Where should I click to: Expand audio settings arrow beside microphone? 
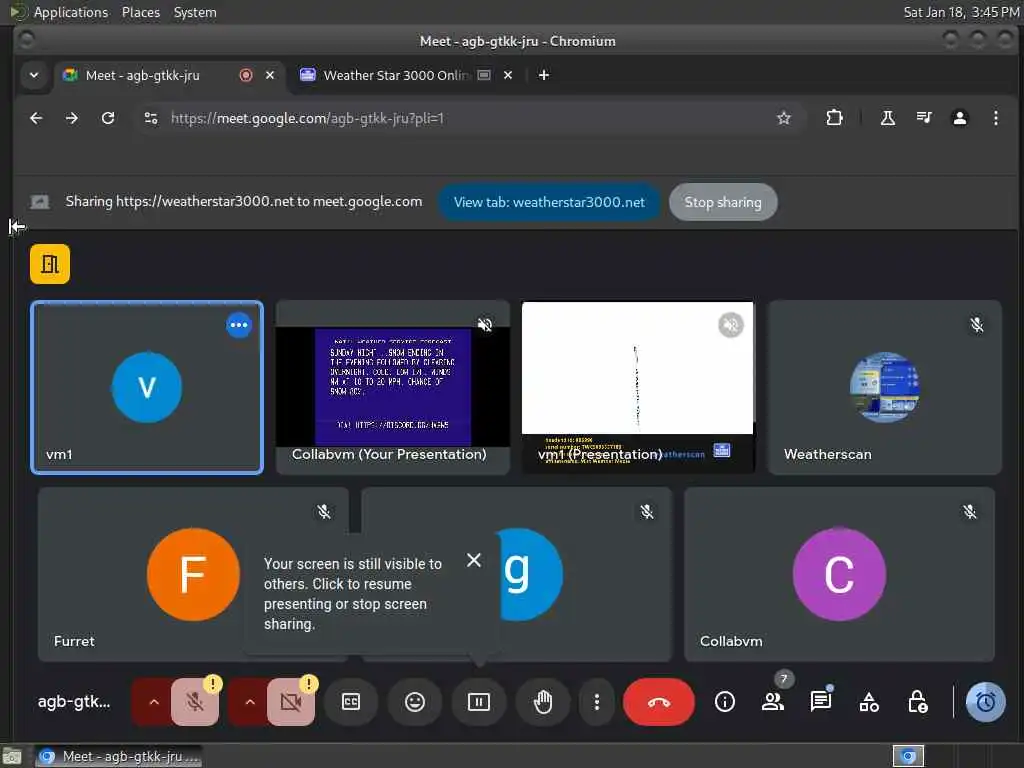point(153,702)
